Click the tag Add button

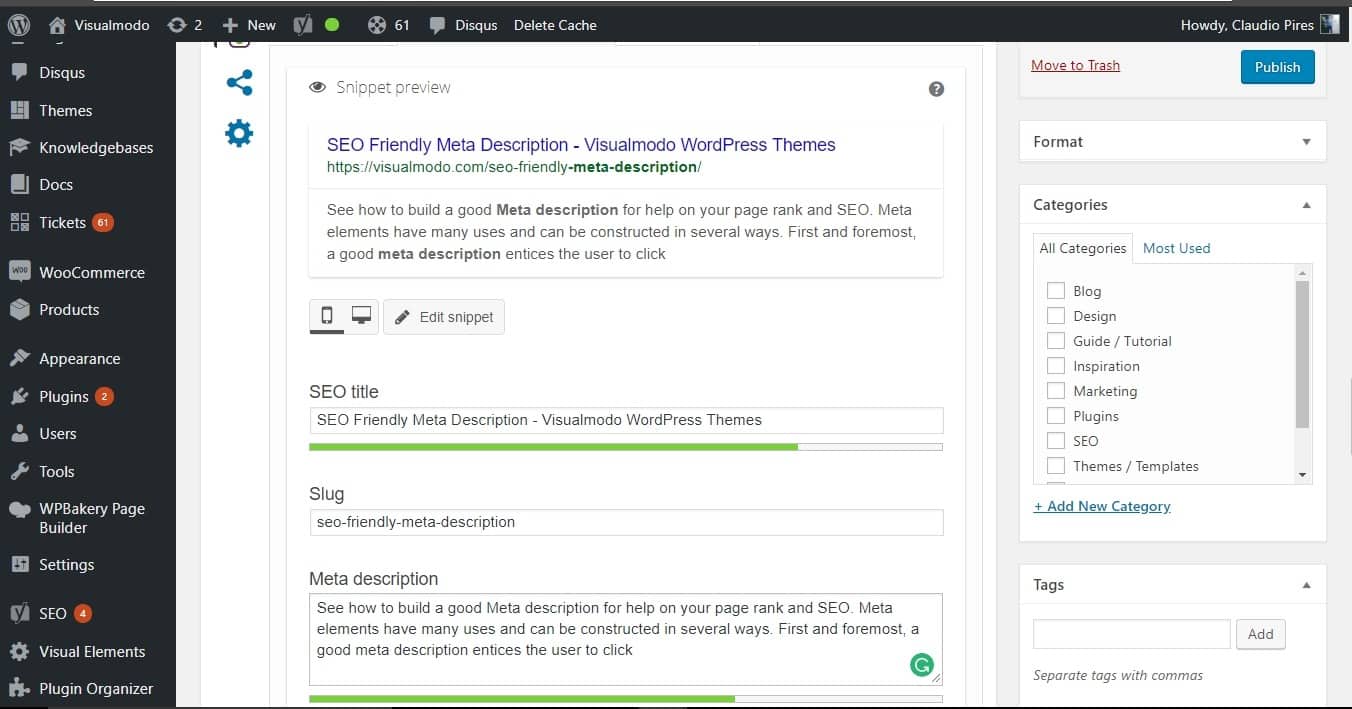[1261, 634]
